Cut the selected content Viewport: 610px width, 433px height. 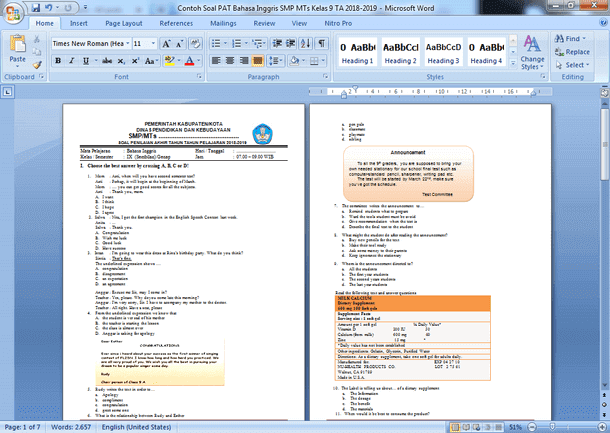[36, 39]
